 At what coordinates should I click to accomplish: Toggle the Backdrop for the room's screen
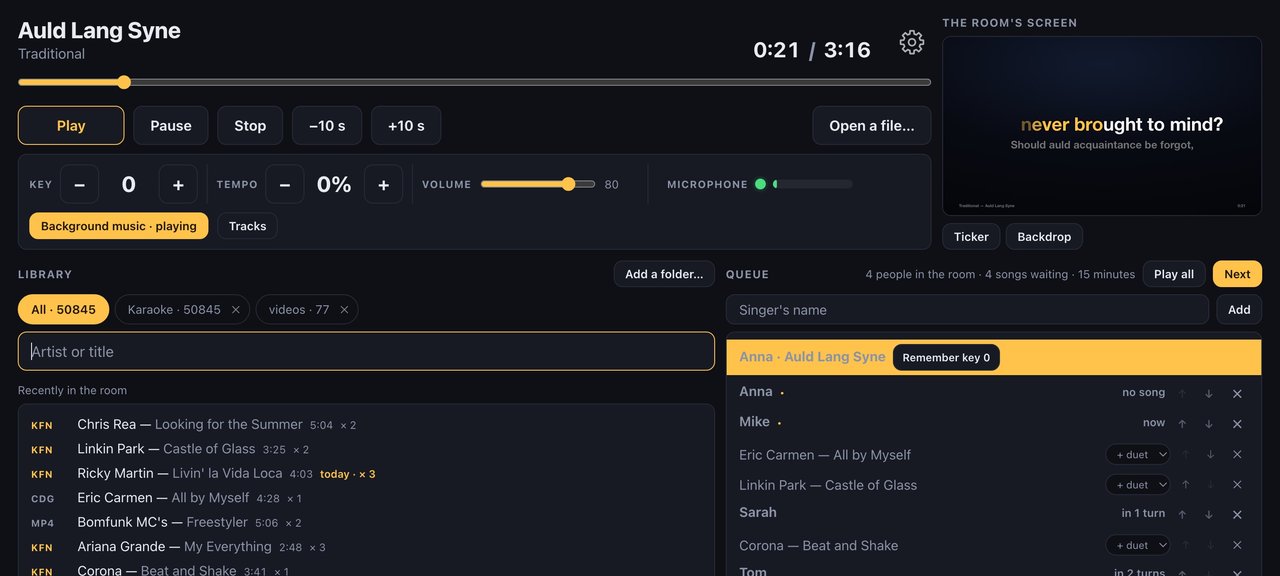(1044, 237)
